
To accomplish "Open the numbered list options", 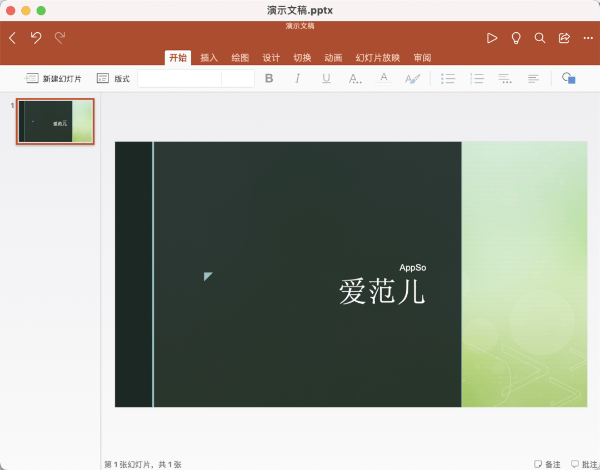I will pyautogui.click(x=477, y=78).
